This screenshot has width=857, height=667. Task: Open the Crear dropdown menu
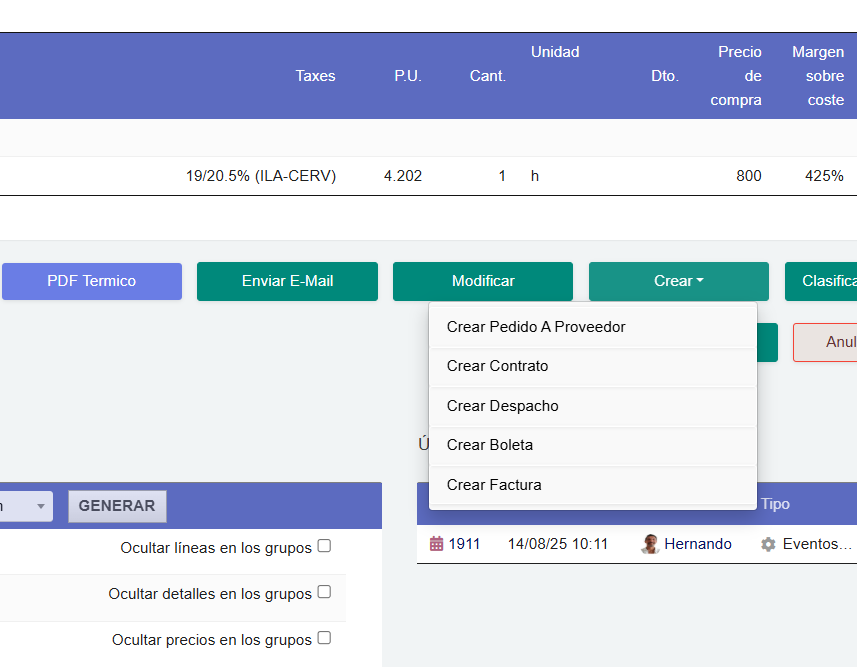[678, 281]
